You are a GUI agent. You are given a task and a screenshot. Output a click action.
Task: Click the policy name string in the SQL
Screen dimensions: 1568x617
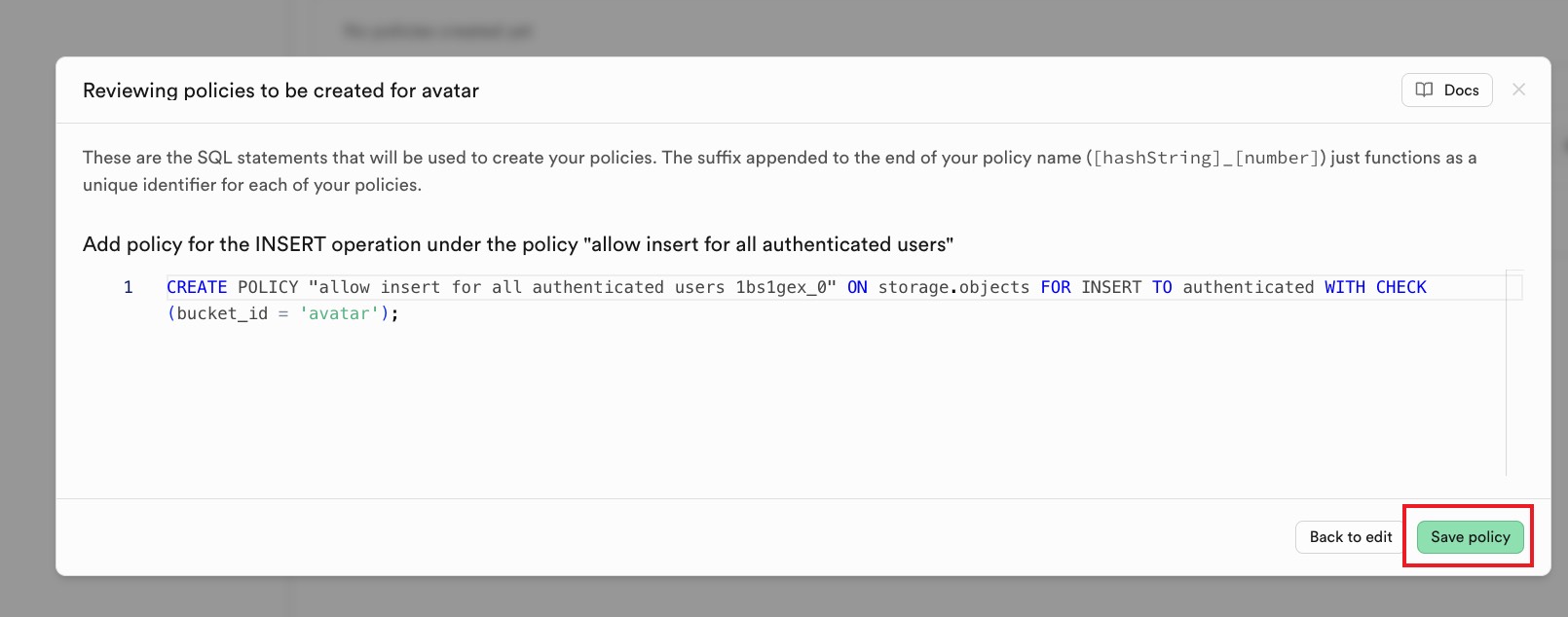point(573,287)
